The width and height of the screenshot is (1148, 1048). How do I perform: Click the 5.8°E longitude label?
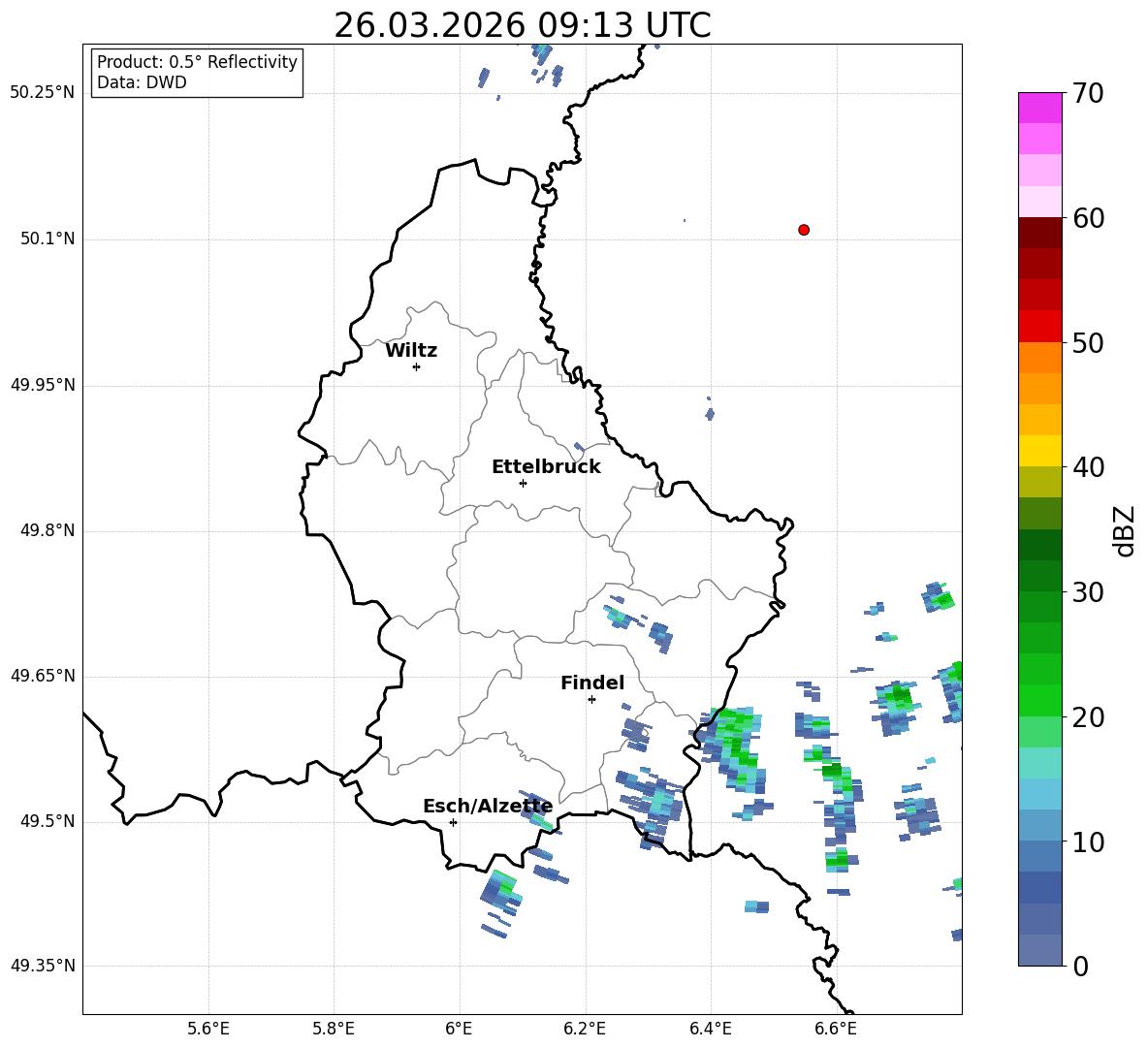[x=334, y=1029]
